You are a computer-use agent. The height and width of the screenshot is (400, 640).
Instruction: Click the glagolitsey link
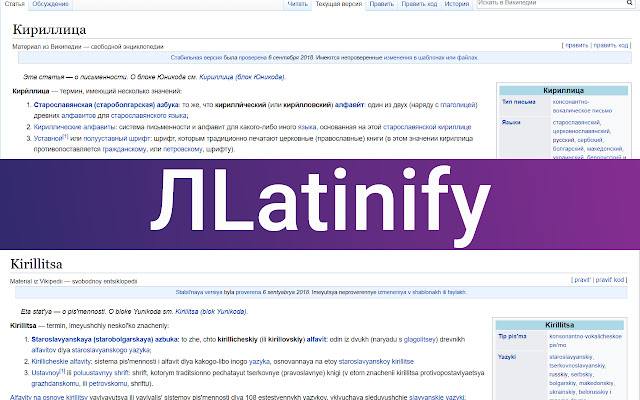[x=420, y=339]
